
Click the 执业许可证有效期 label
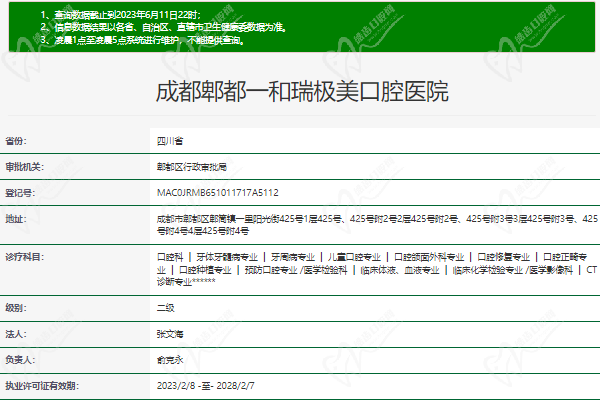[42, 386]
